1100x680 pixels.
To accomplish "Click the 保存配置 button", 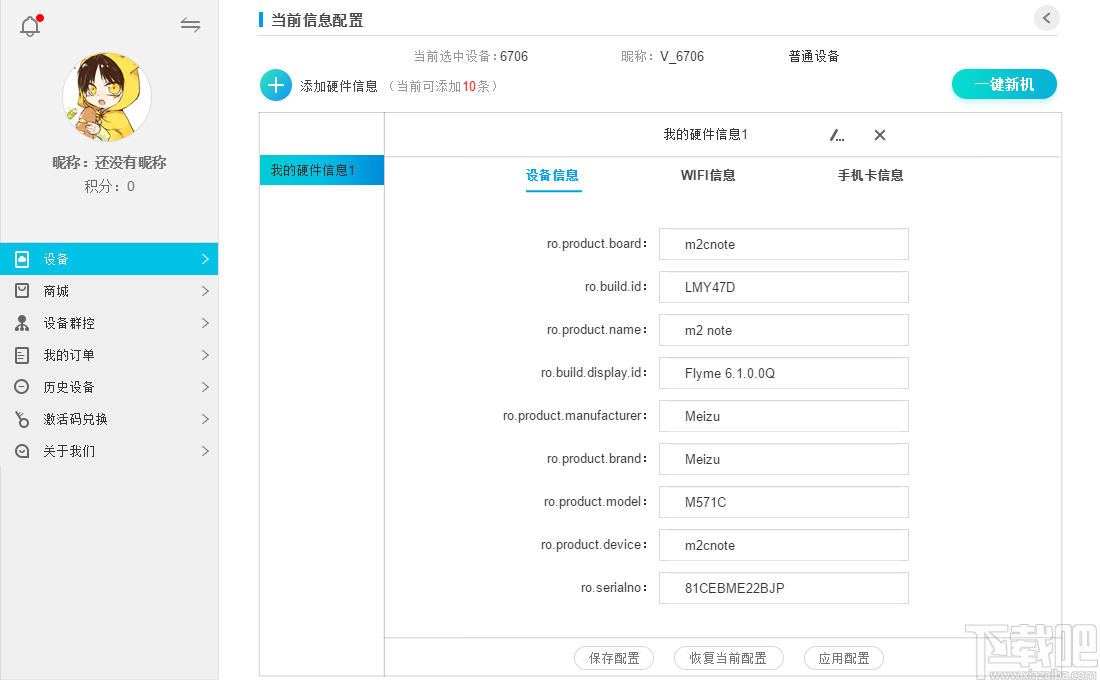I will (614, 658).
